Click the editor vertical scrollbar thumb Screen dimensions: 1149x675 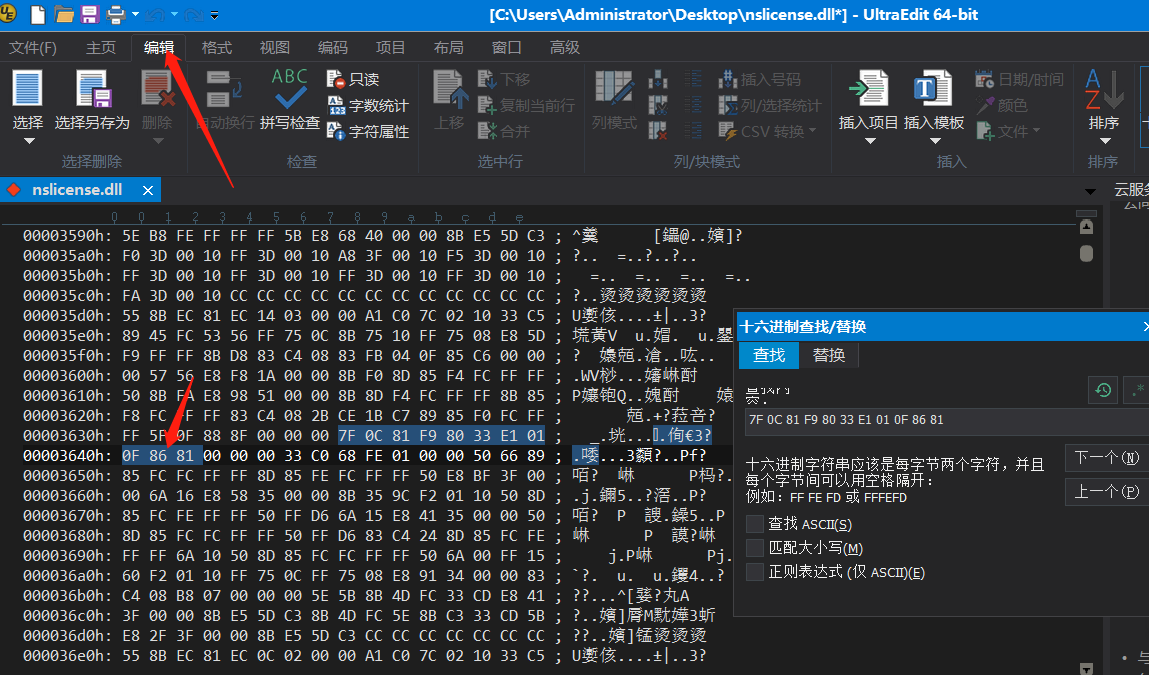1086,254
